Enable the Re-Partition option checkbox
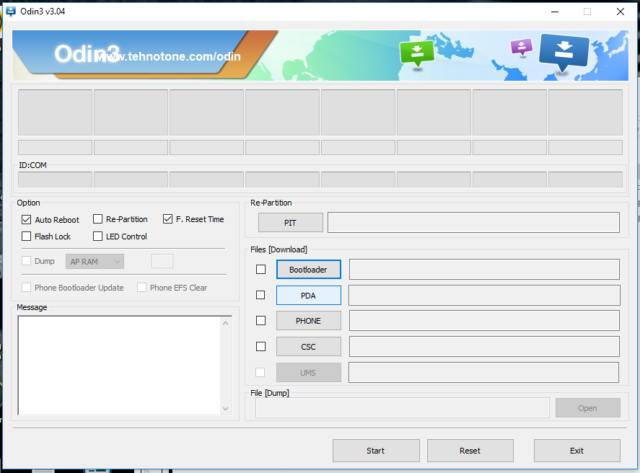 [98, 219]
